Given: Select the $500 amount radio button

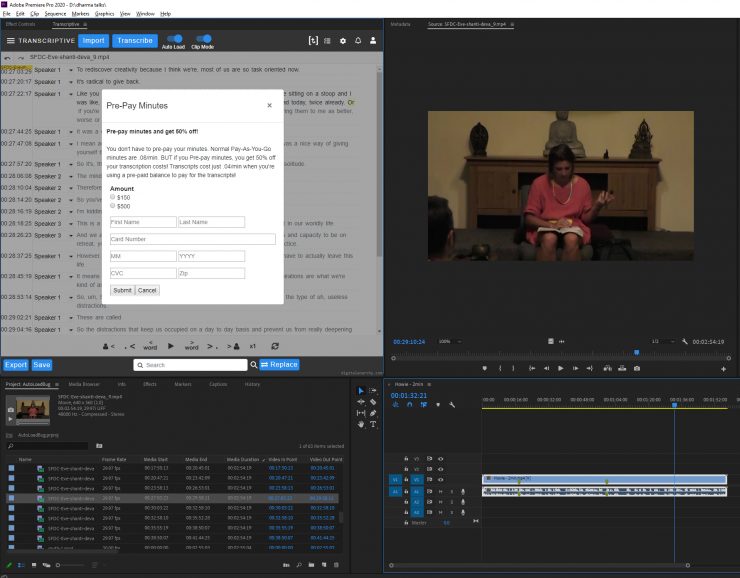Looking at the screenshot, I should pyautogui.click(x=113, y=206).
